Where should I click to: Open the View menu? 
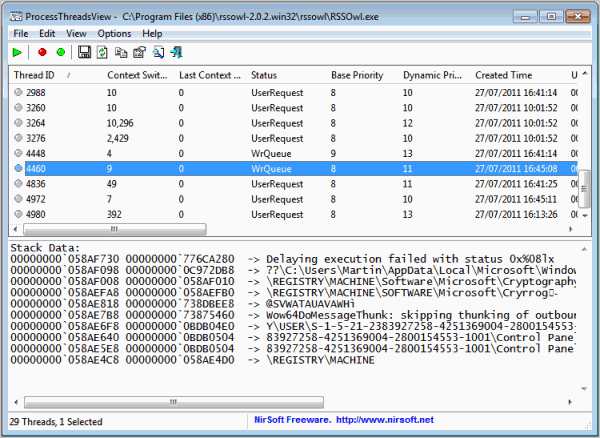[x=76, y=34]
